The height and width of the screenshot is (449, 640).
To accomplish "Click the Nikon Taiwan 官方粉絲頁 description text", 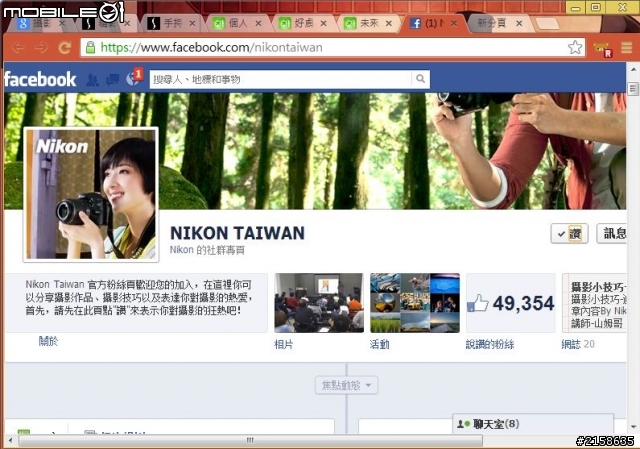I will coord(138,298).
